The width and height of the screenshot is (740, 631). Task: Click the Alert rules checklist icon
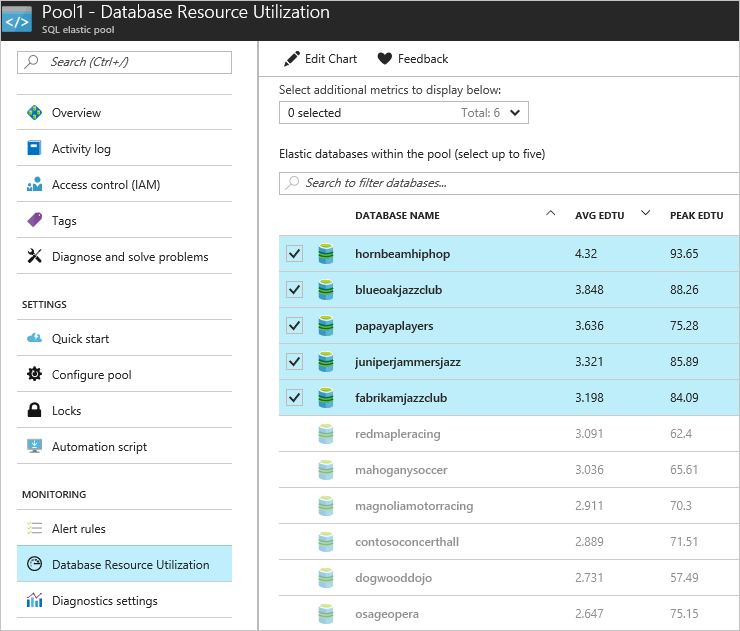(34, 528)
